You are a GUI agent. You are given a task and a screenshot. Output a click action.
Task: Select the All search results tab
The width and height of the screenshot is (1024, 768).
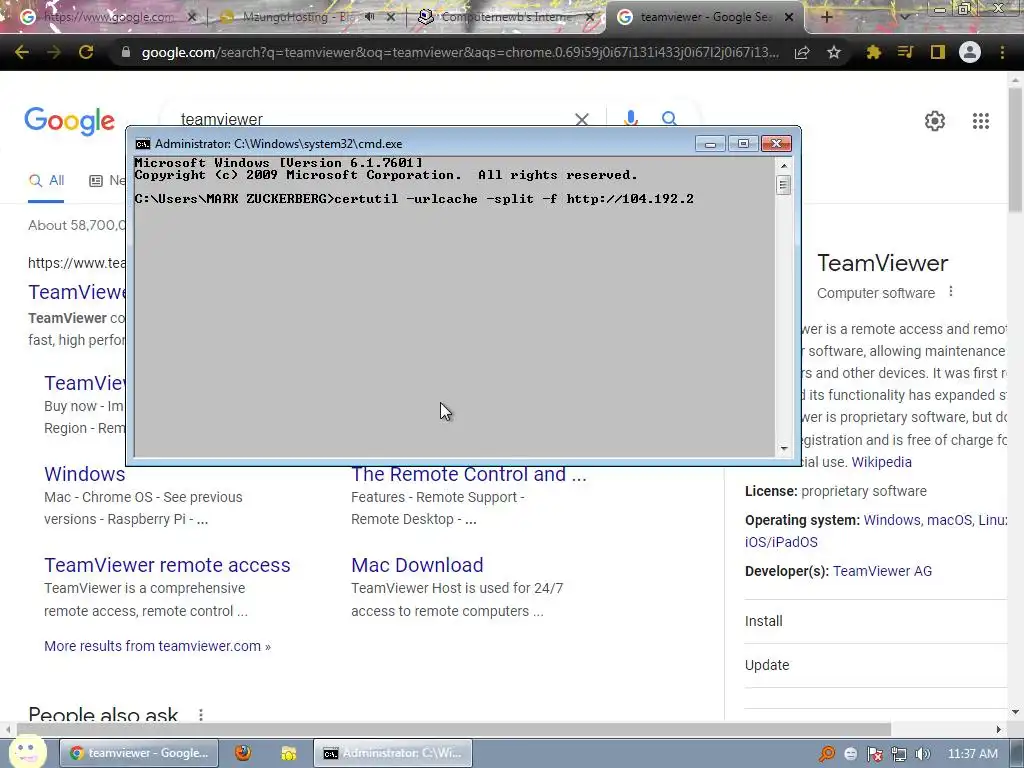pos(46,181)
